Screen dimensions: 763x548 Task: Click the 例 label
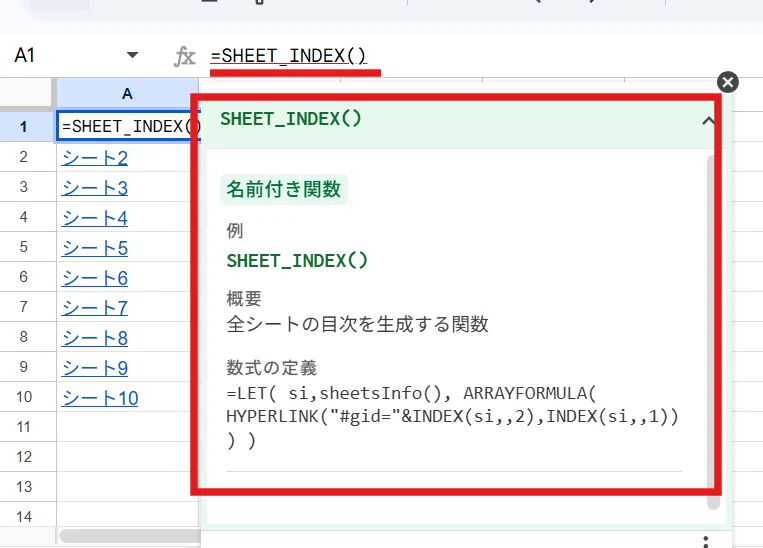pos(235,230)
